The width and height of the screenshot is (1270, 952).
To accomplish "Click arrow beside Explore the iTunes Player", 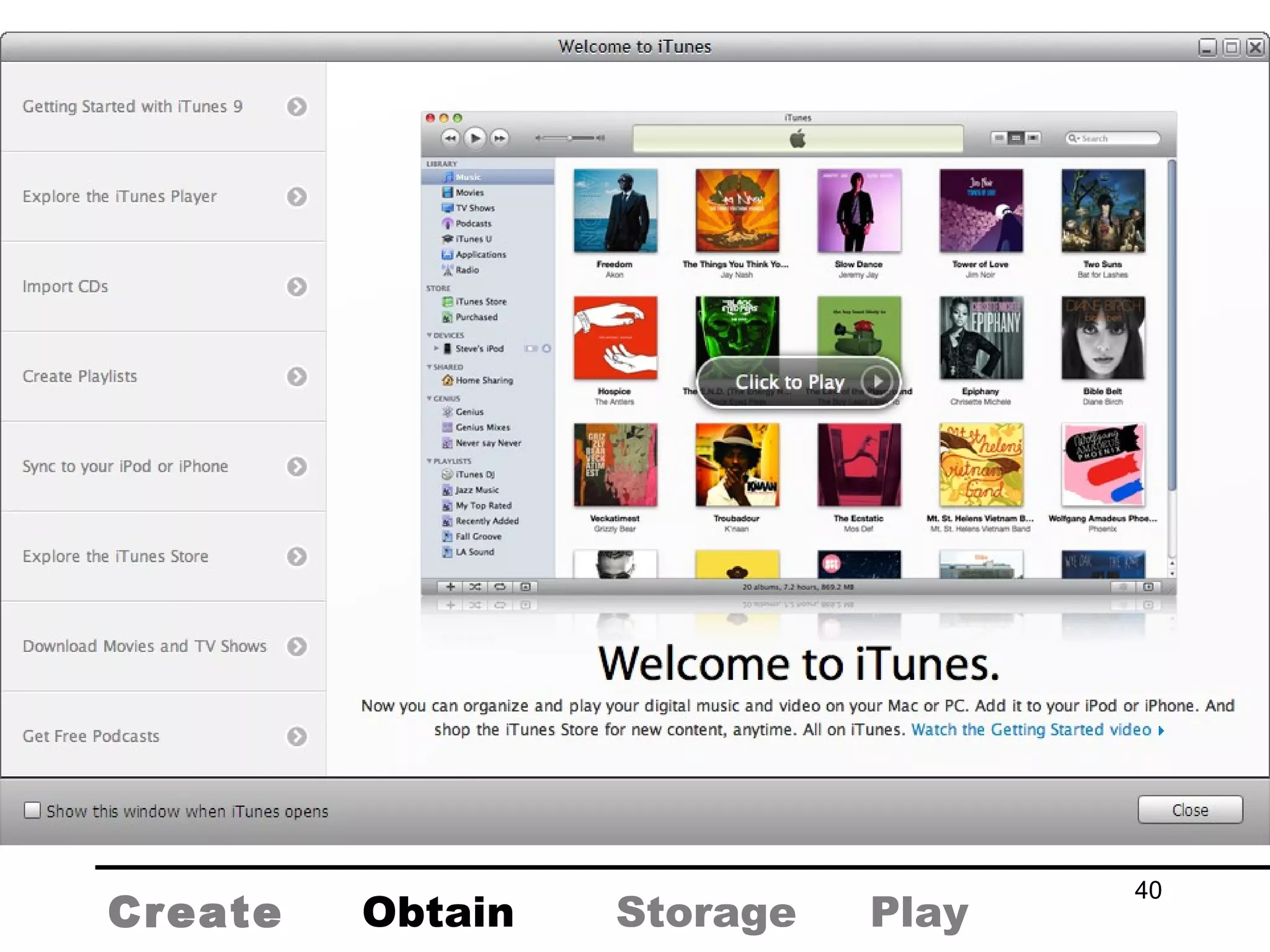I will [297, 196].
